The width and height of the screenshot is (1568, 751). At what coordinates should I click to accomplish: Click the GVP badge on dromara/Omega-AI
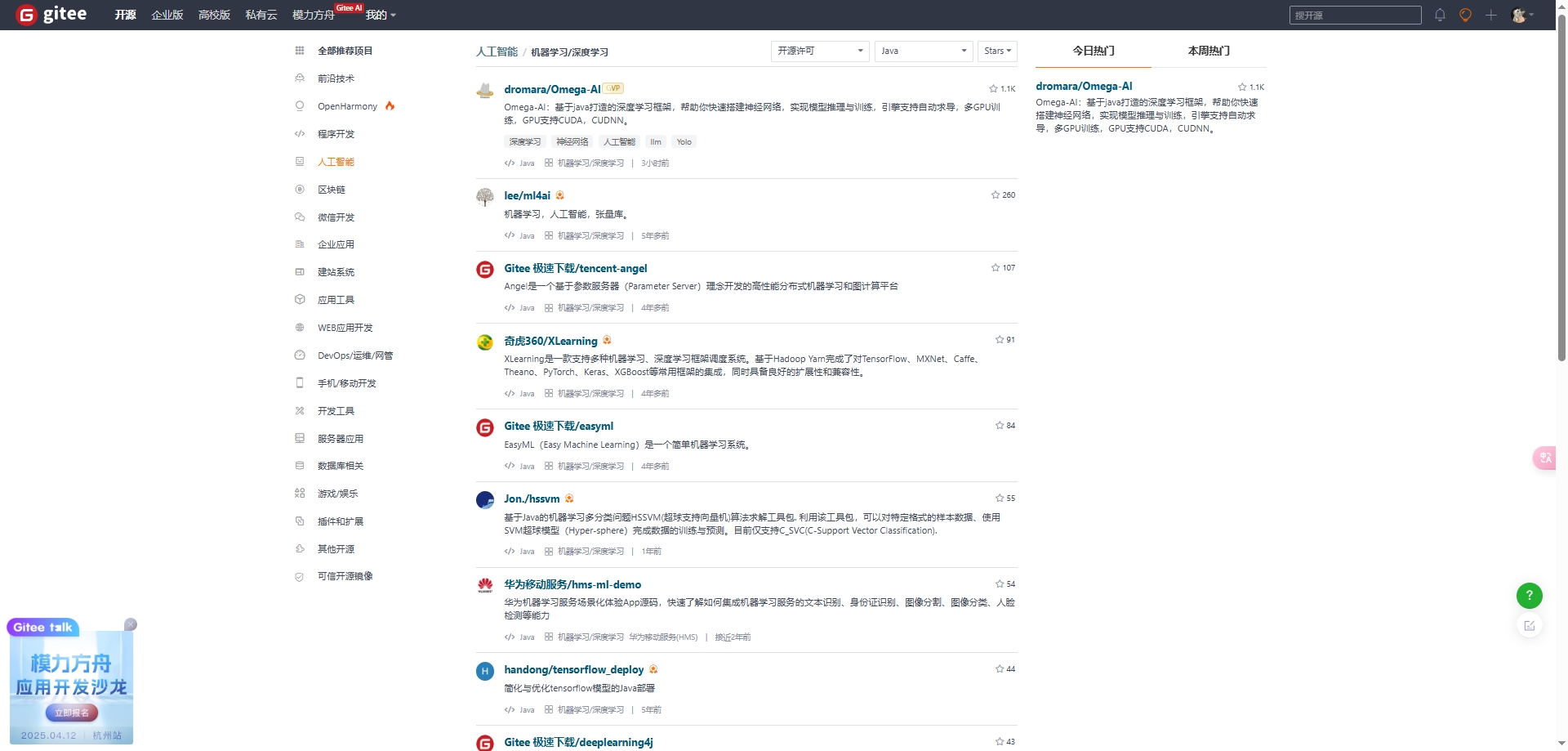click(x=613, y=88)
